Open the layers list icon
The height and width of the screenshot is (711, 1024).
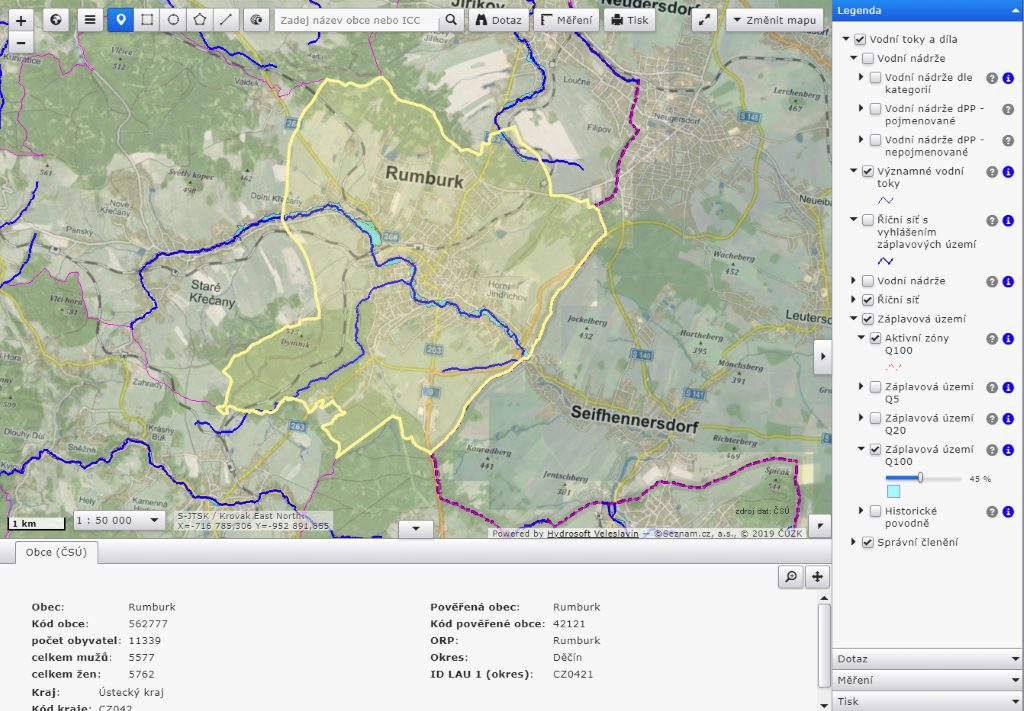pos(90,20)
